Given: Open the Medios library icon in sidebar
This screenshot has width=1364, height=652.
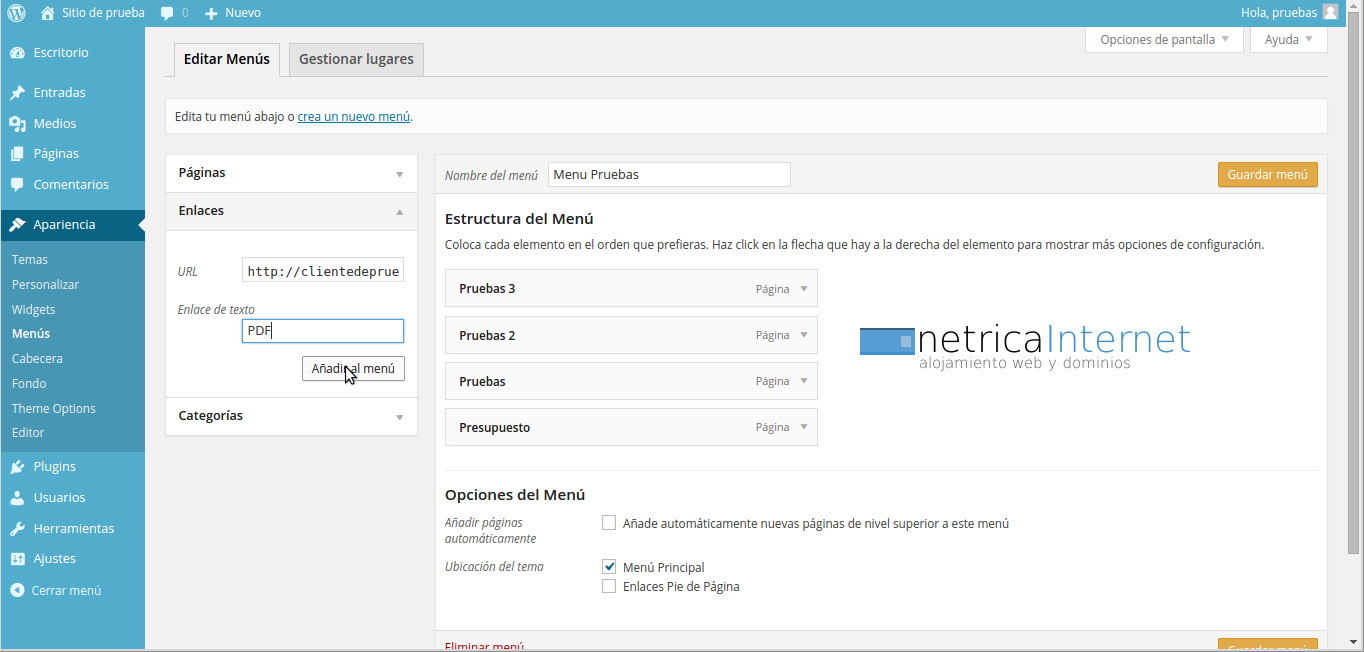Looking at the screenshot, I should tap(17, 124).
